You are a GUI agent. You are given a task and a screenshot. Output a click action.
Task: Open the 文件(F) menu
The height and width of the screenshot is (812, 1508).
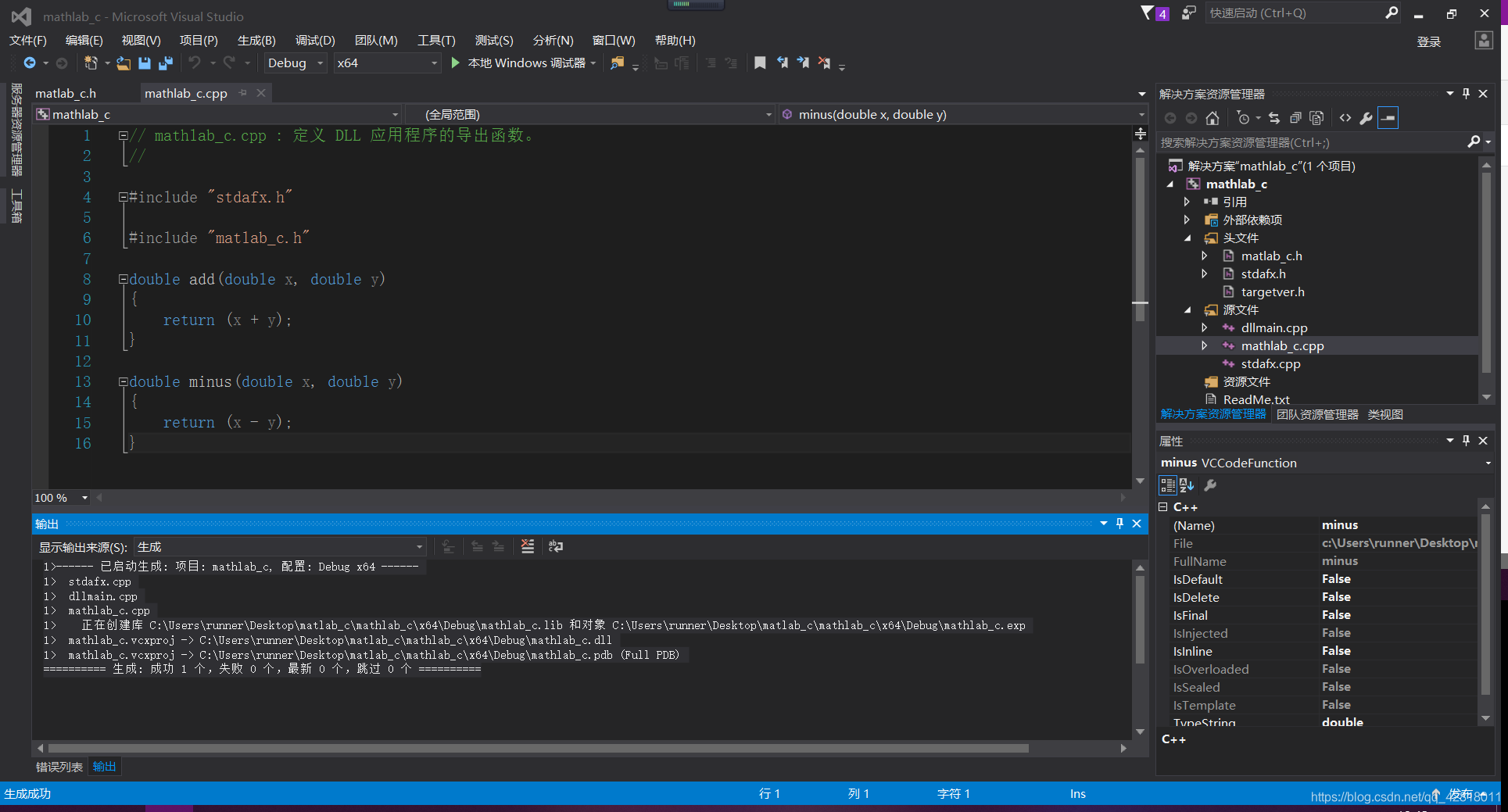[28, 41]
